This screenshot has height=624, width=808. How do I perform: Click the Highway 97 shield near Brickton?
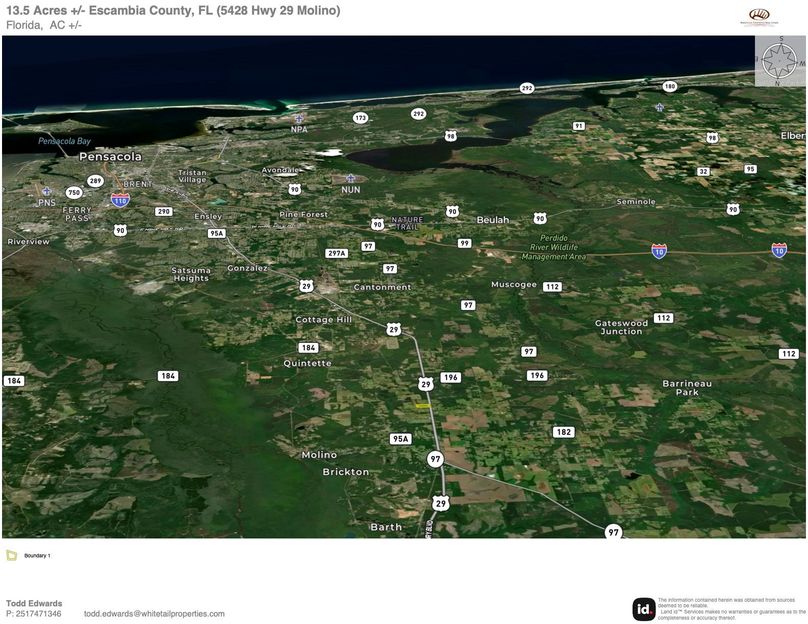(435, 459)
